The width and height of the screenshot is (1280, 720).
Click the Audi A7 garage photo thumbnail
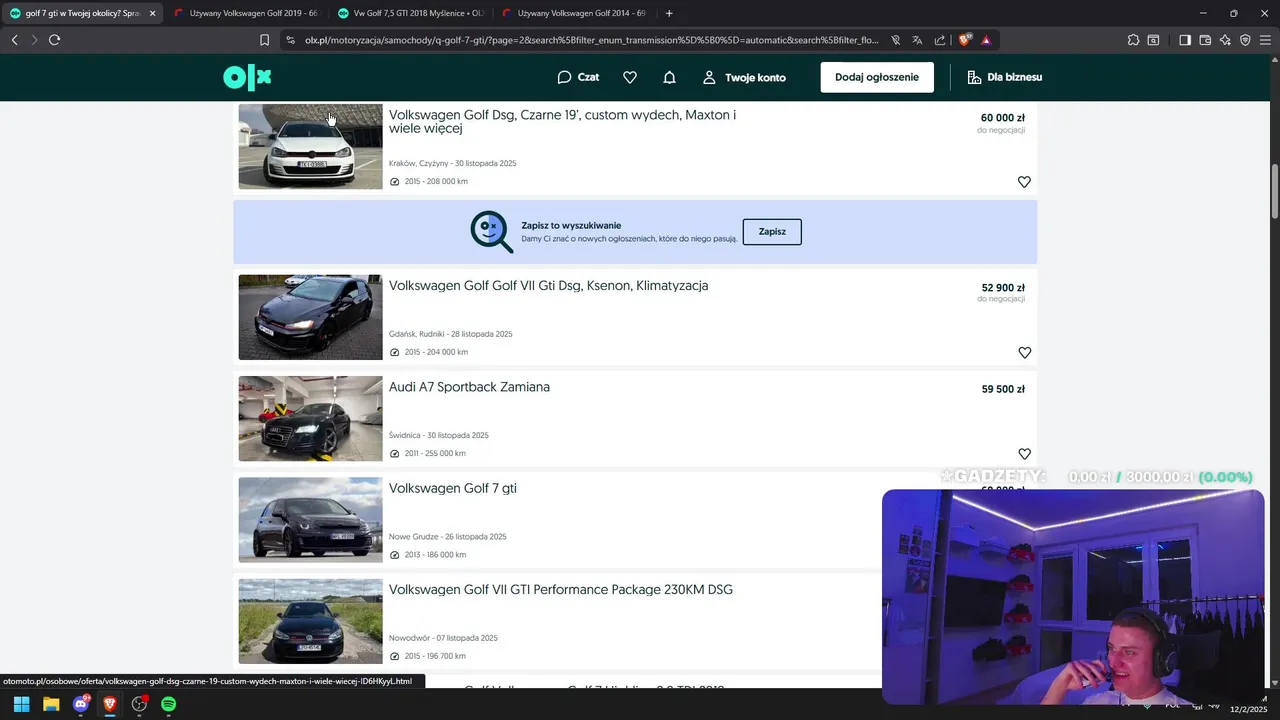[x=310, y=418]
